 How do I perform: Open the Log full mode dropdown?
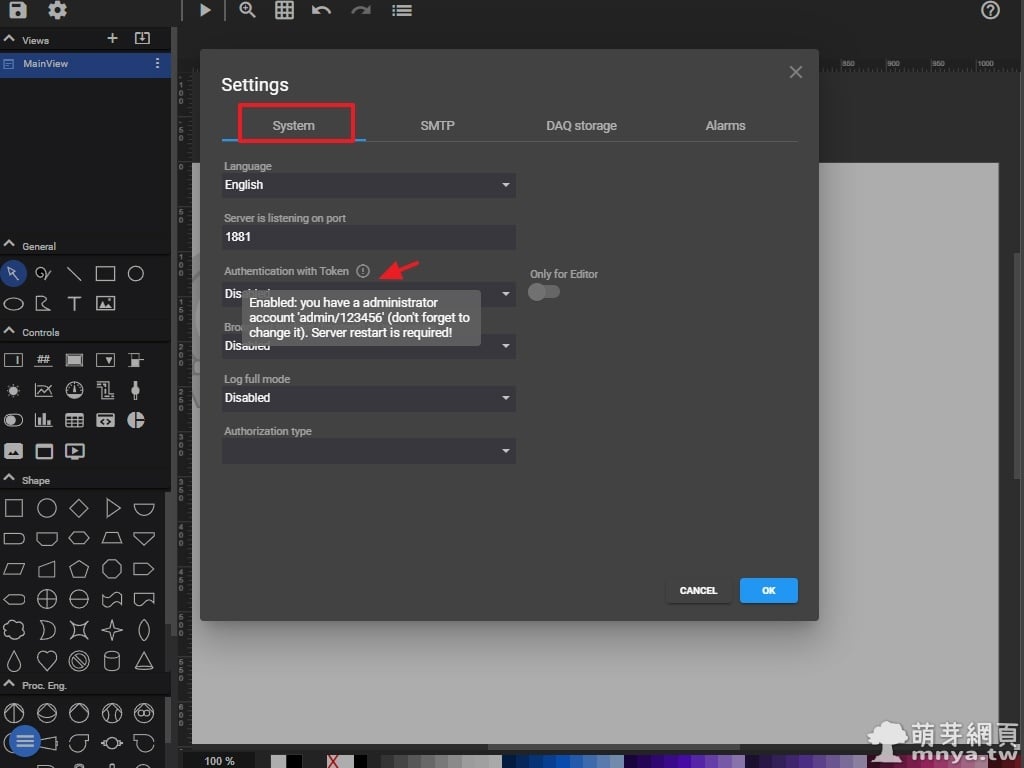(x=368, y=398)
